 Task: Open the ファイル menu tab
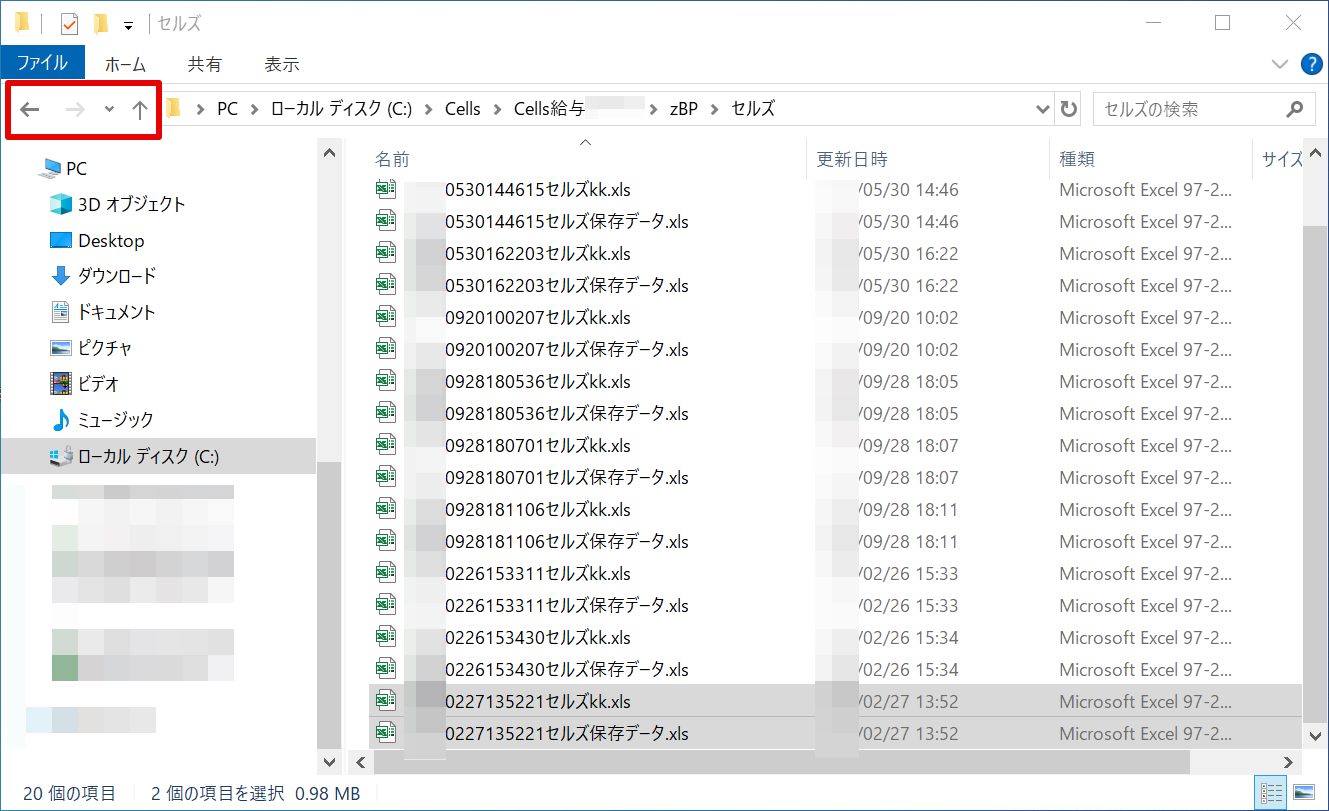pos(42,63)
